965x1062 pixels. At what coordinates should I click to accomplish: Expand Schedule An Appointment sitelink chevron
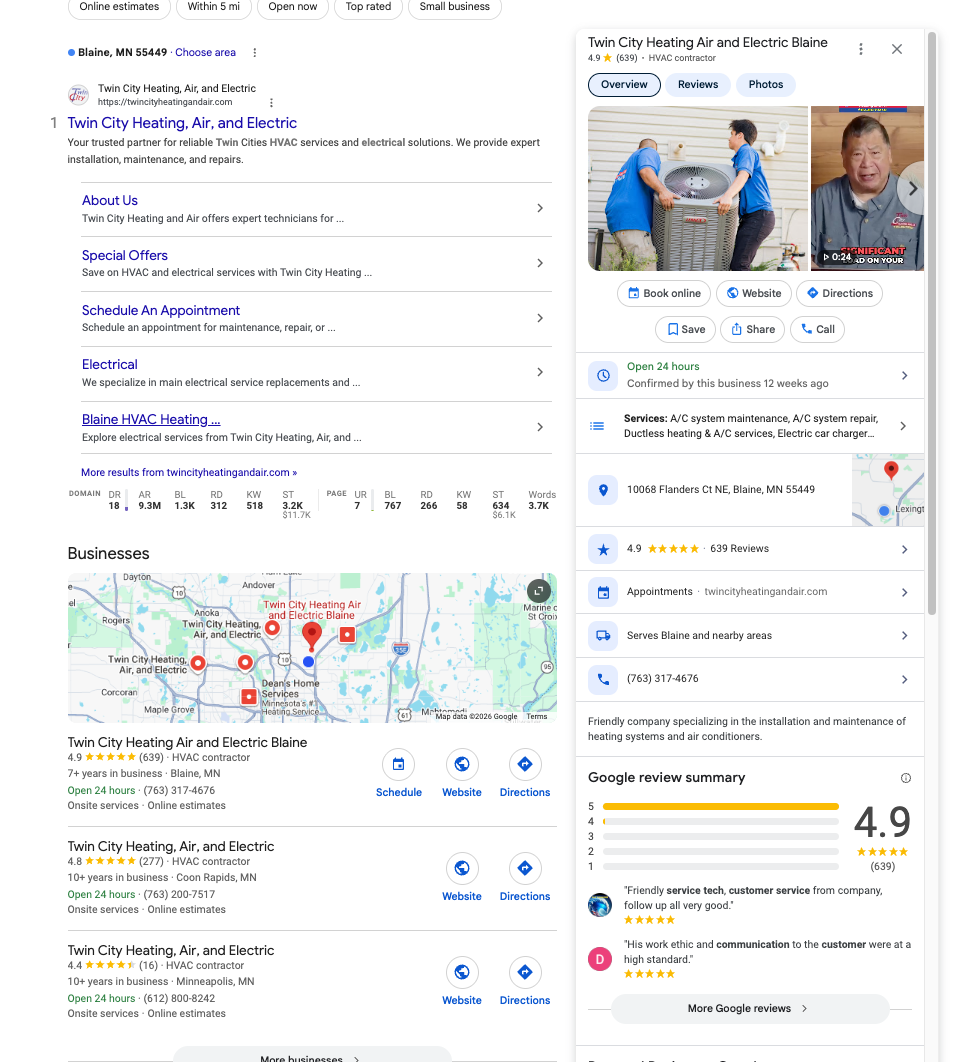pos(540,318)
